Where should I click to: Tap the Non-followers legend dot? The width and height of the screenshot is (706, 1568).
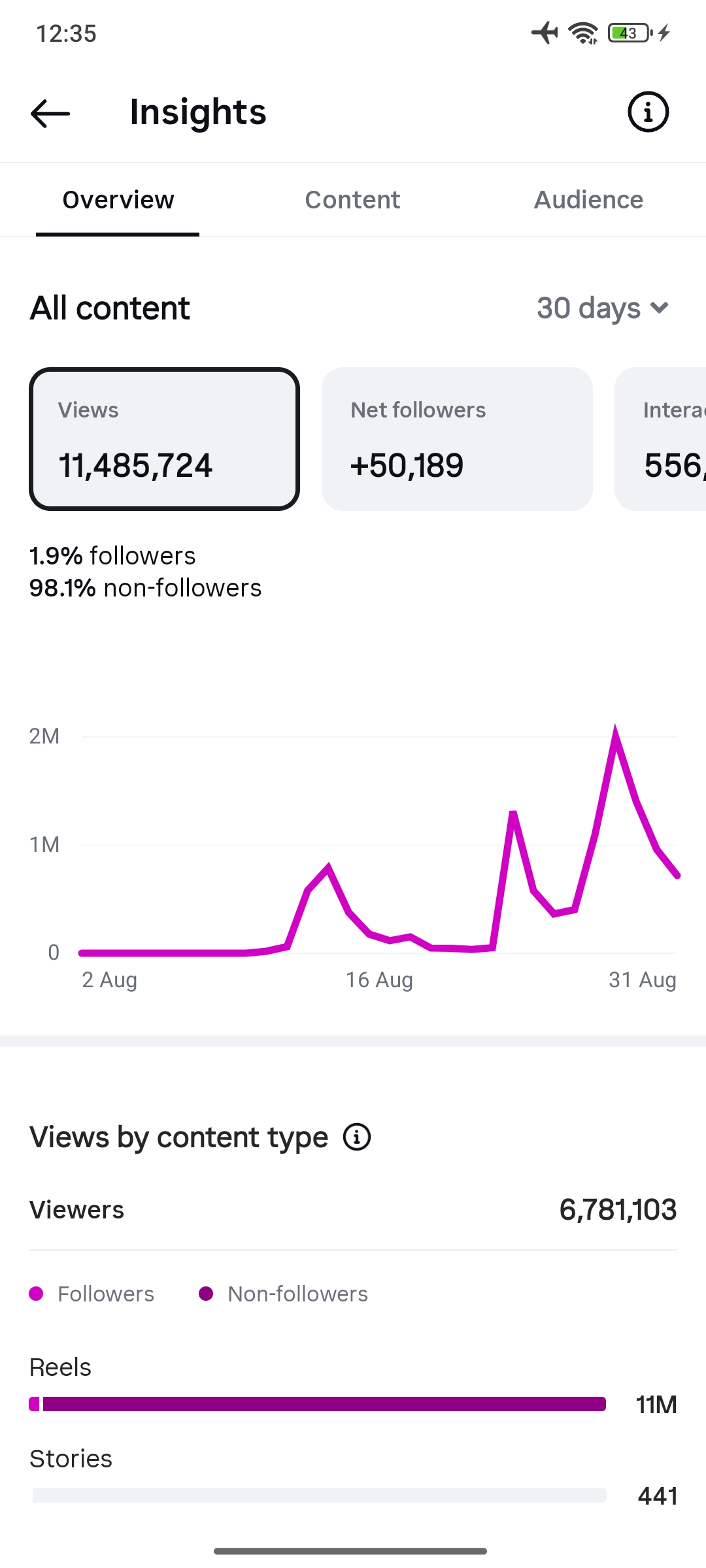point(206,1294)
